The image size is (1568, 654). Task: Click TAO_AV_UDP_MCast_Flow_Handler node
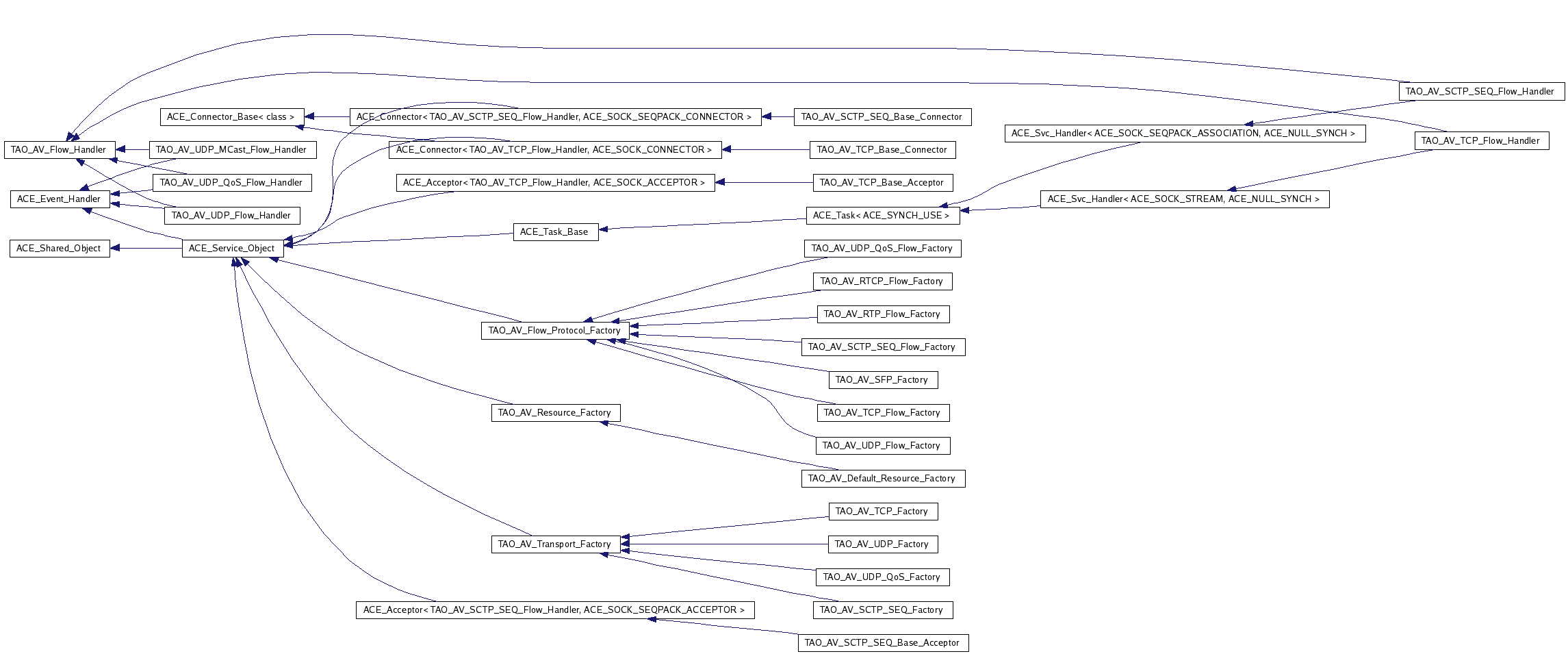pyautogui.click(x=231, y=150)
